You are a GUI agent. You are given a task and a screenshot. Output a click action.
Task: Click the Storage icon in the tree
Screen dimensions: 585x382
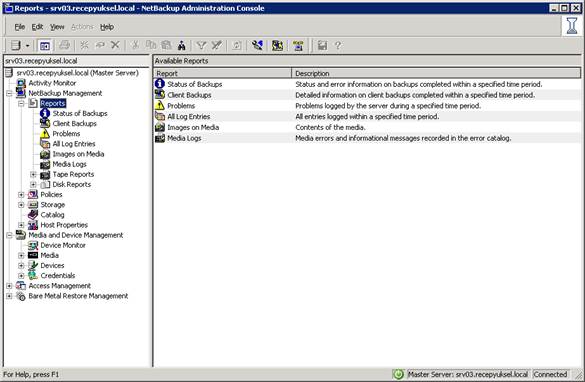[x=33, y=205]
